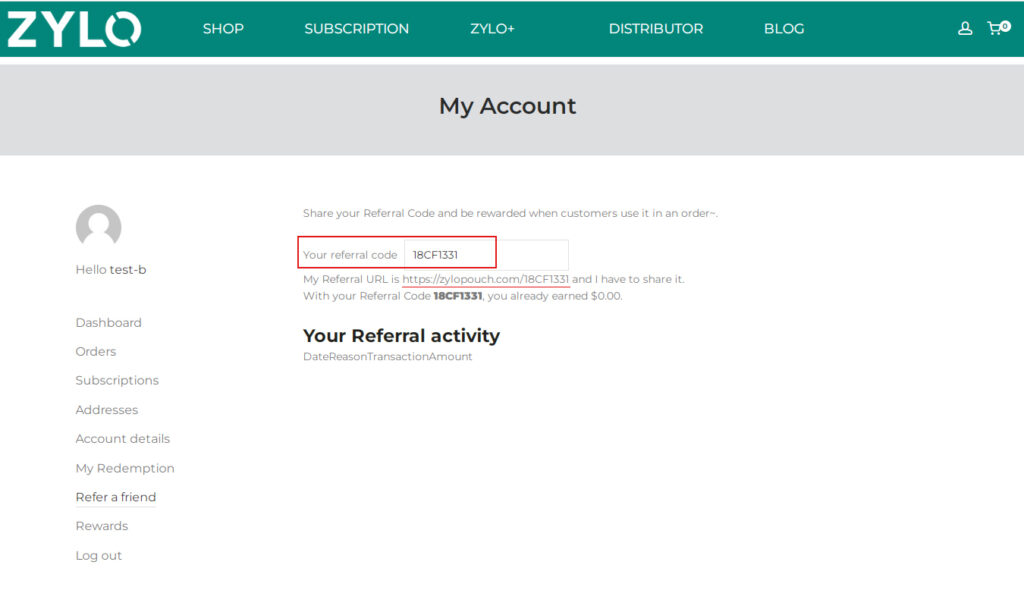Viewport: 1024px width, 612px height.
Task: Open the SHOP menu
Action: point(223,29)
